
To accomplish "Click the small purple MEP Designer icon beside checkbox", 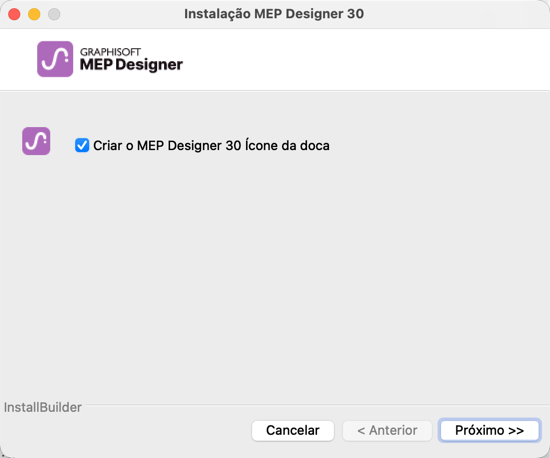I will [36, 141].
